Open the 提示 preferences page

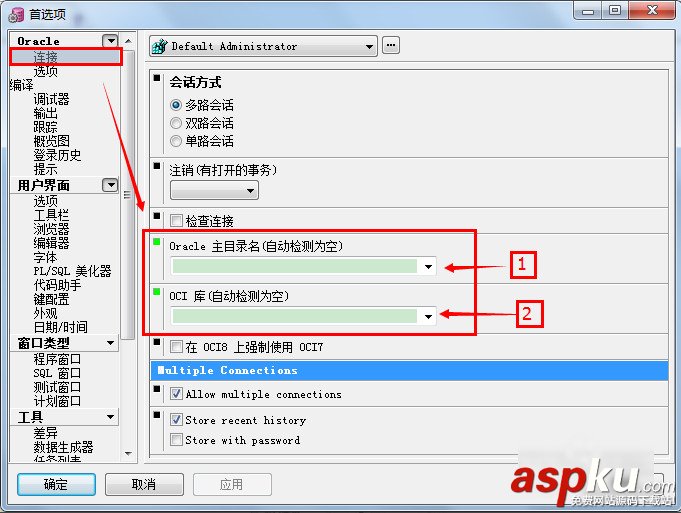coord(46,169)
